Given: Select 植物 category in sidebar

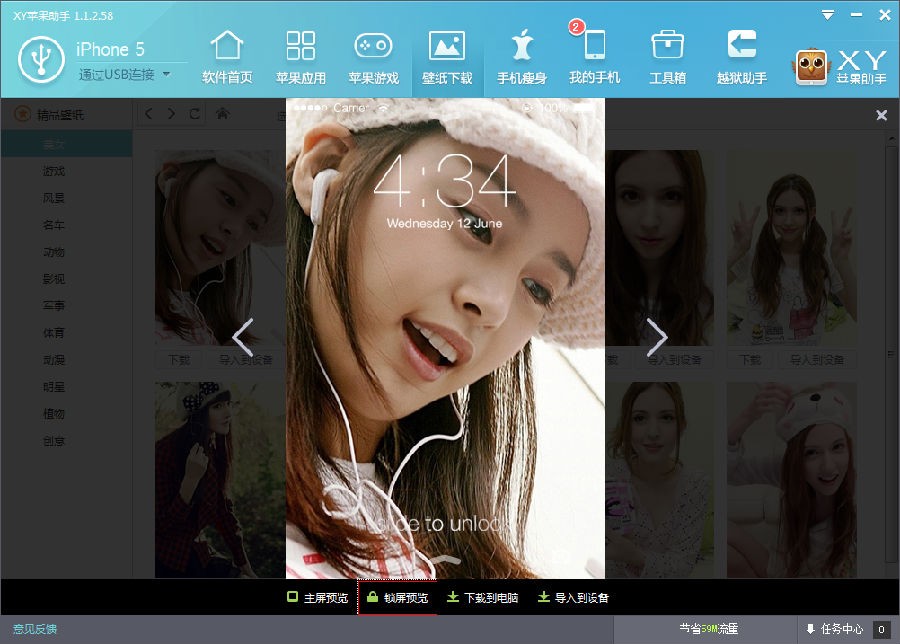Looking at the screenshot, I should coord(54,414).
